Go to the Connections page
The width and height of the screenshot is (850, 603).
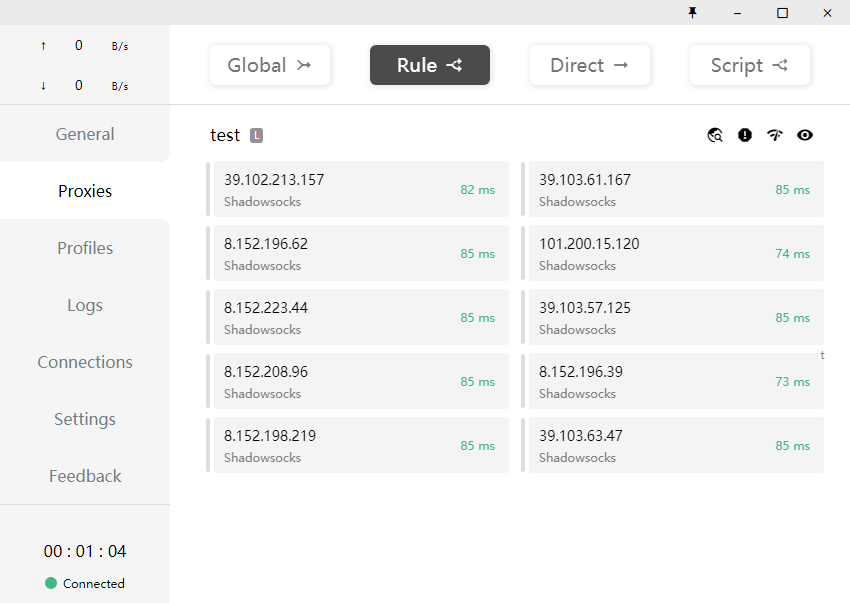click(85, 362)
